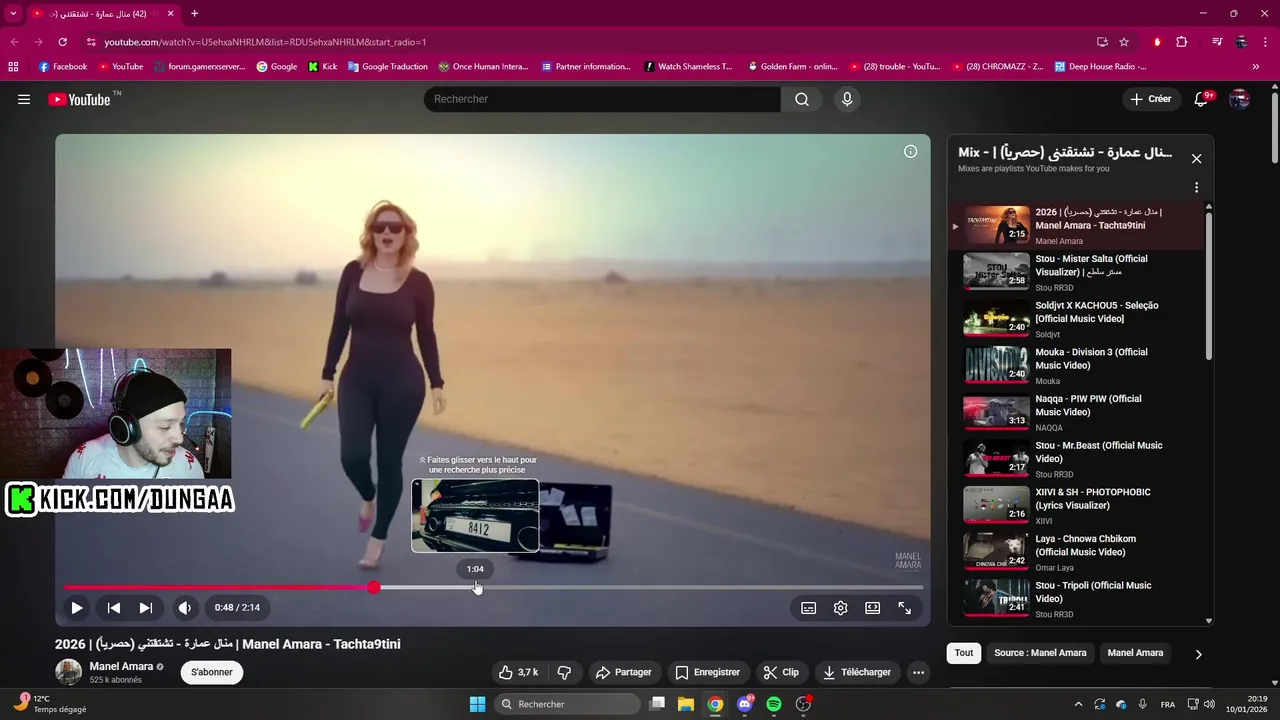Open the Windows Start menu
The height and width of the screenshot is (720, 1280).
(477, 704)
